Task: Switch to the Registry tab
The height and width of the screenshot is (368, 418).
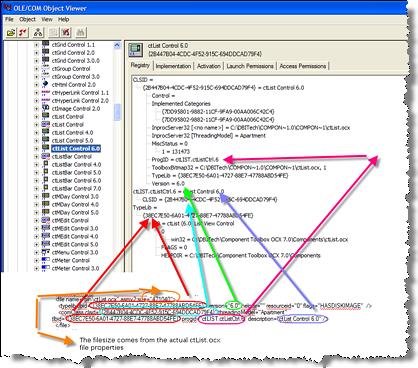Action: [x=140, y=65]
